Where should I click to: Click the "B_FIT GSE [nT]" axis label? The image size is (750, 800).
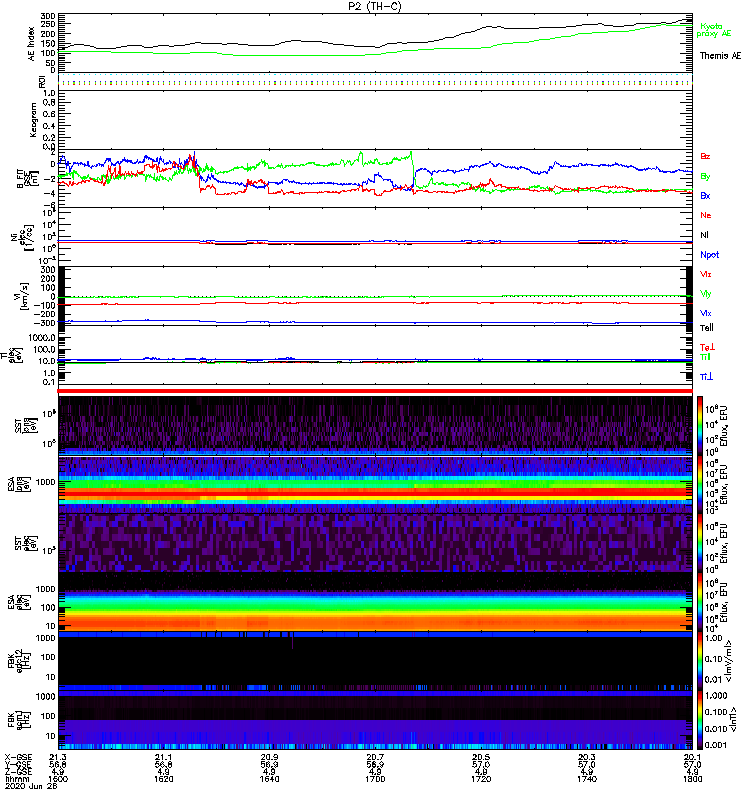28,179
